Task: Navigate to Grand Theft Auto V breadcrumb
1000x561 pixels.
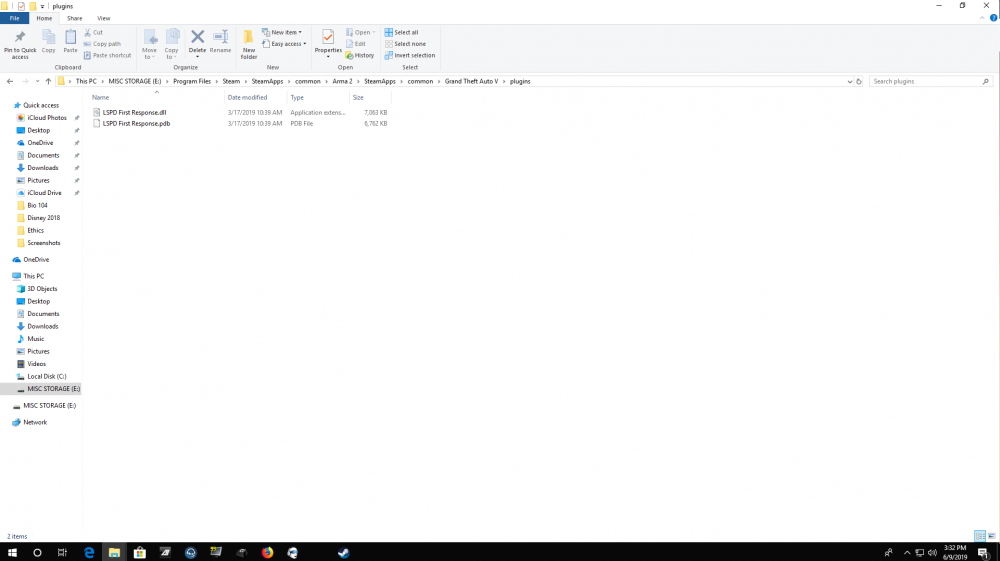Action: pos(471,82)
